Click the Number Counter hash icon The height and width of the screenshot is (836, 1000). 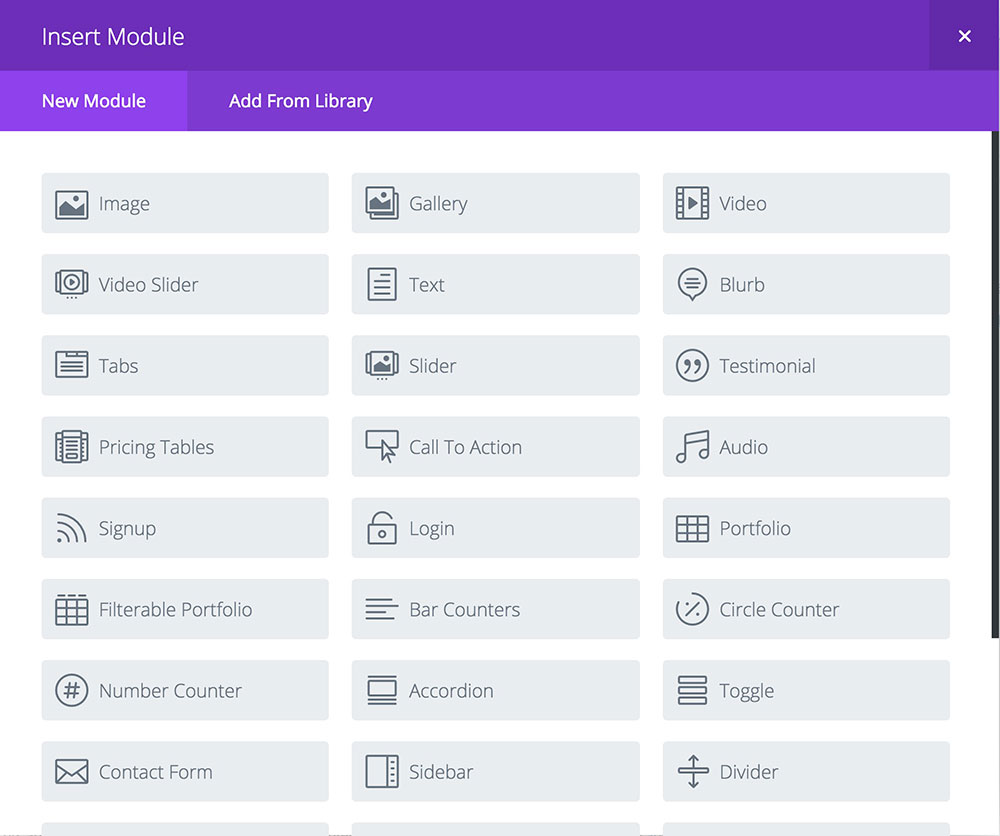coord(71,690)
